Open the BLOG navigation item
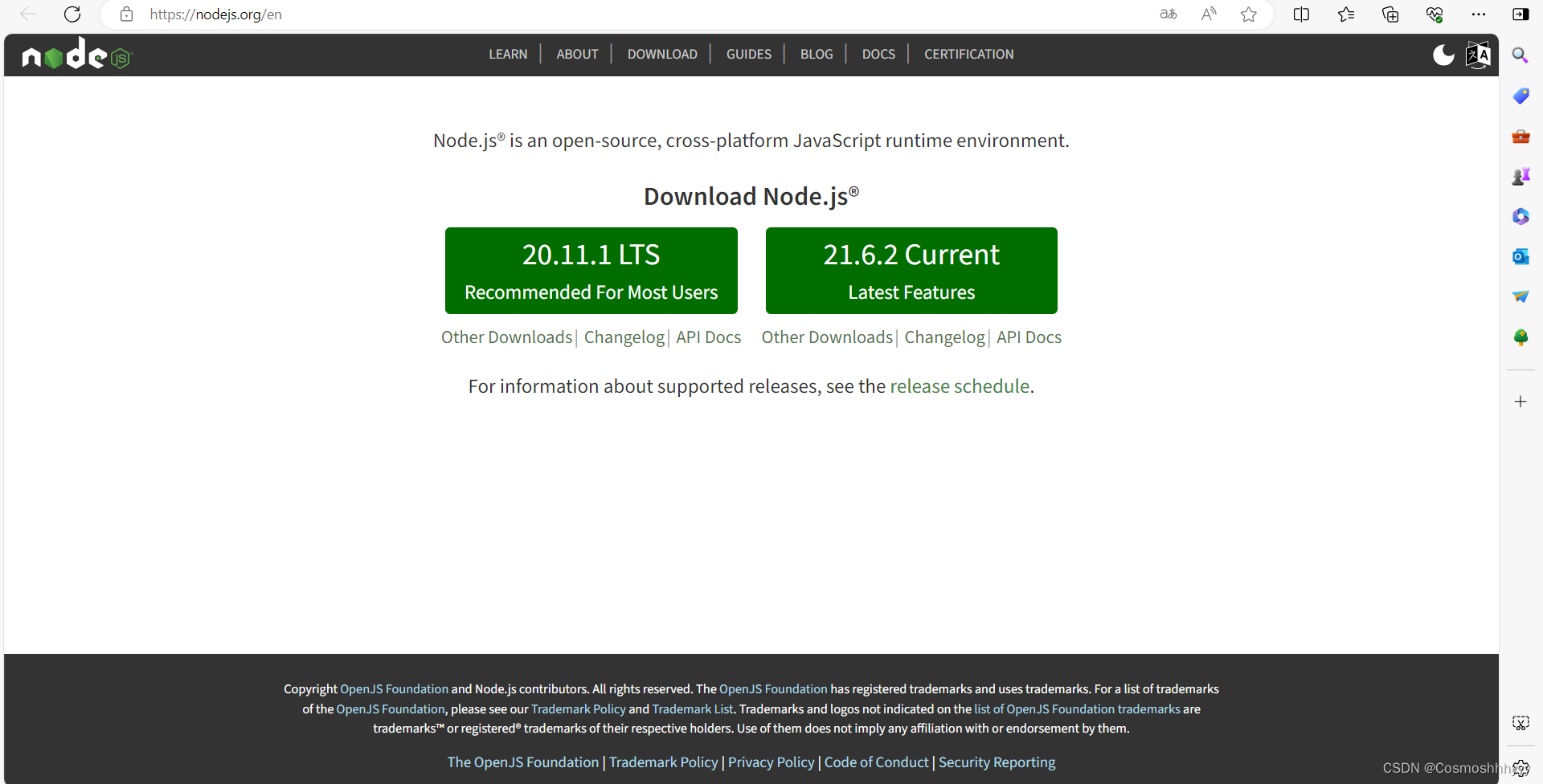1543x784 pixels. [817, 54]
